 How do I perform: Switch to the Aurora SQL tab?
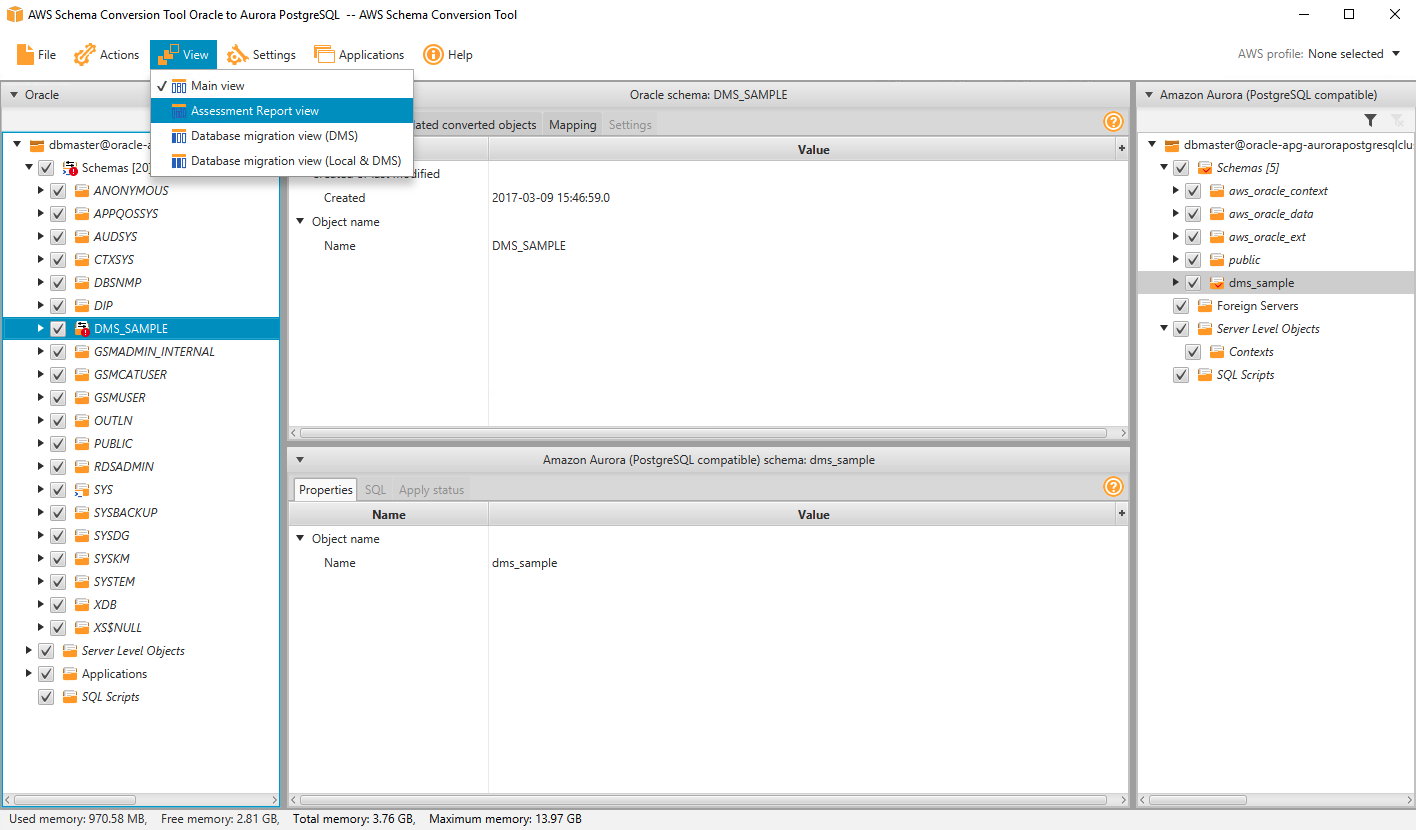click(375, 490)
